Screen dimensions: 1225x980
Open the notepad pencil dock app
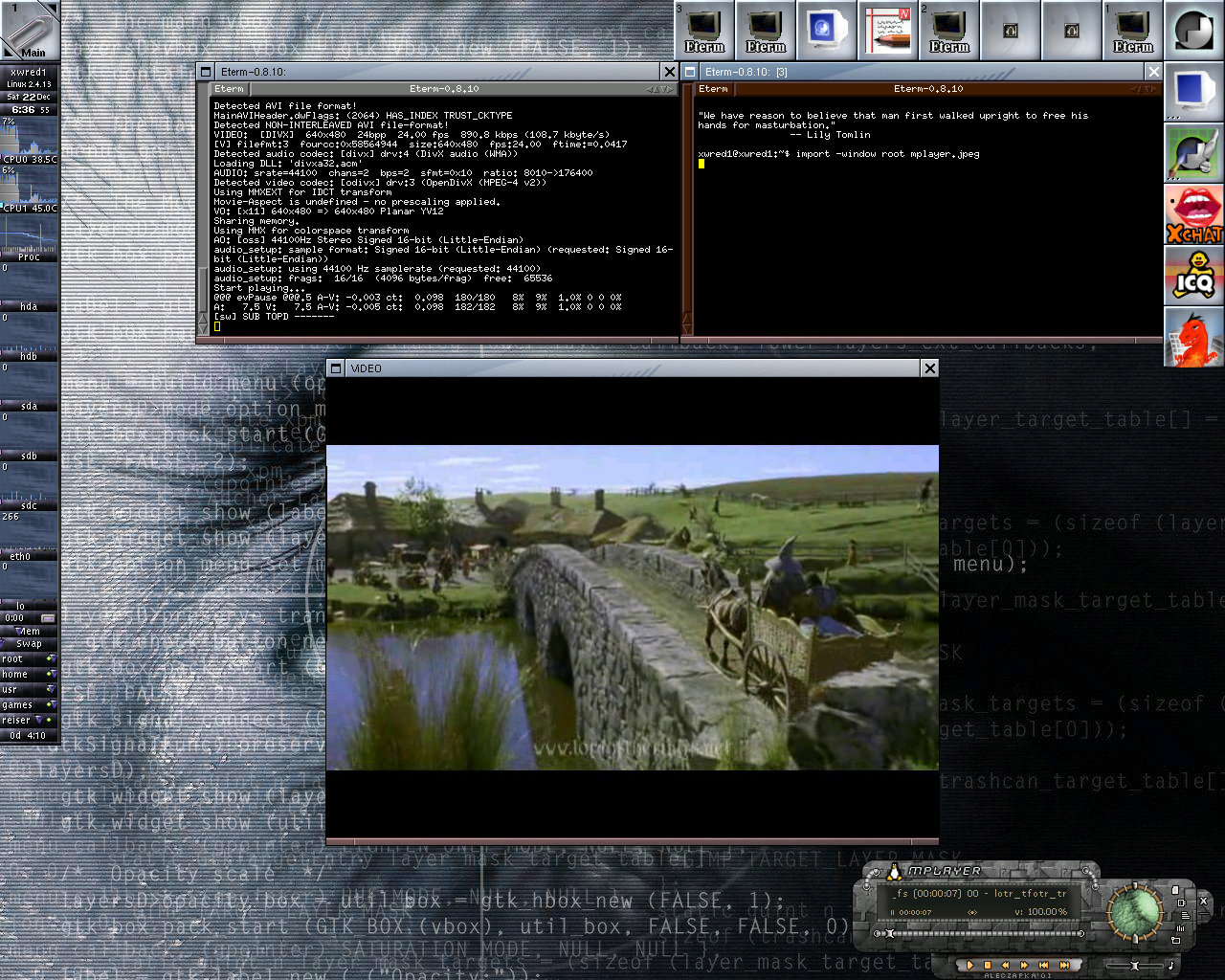[887, 29]
